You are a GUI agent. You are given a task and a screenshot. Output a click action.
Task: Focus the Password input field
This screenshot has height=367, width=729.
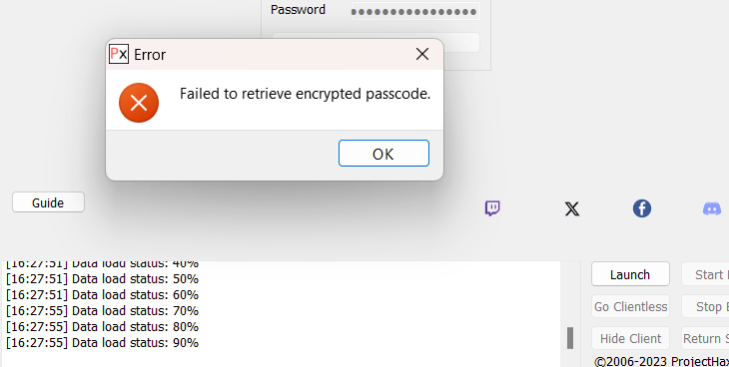click(415, 11)
